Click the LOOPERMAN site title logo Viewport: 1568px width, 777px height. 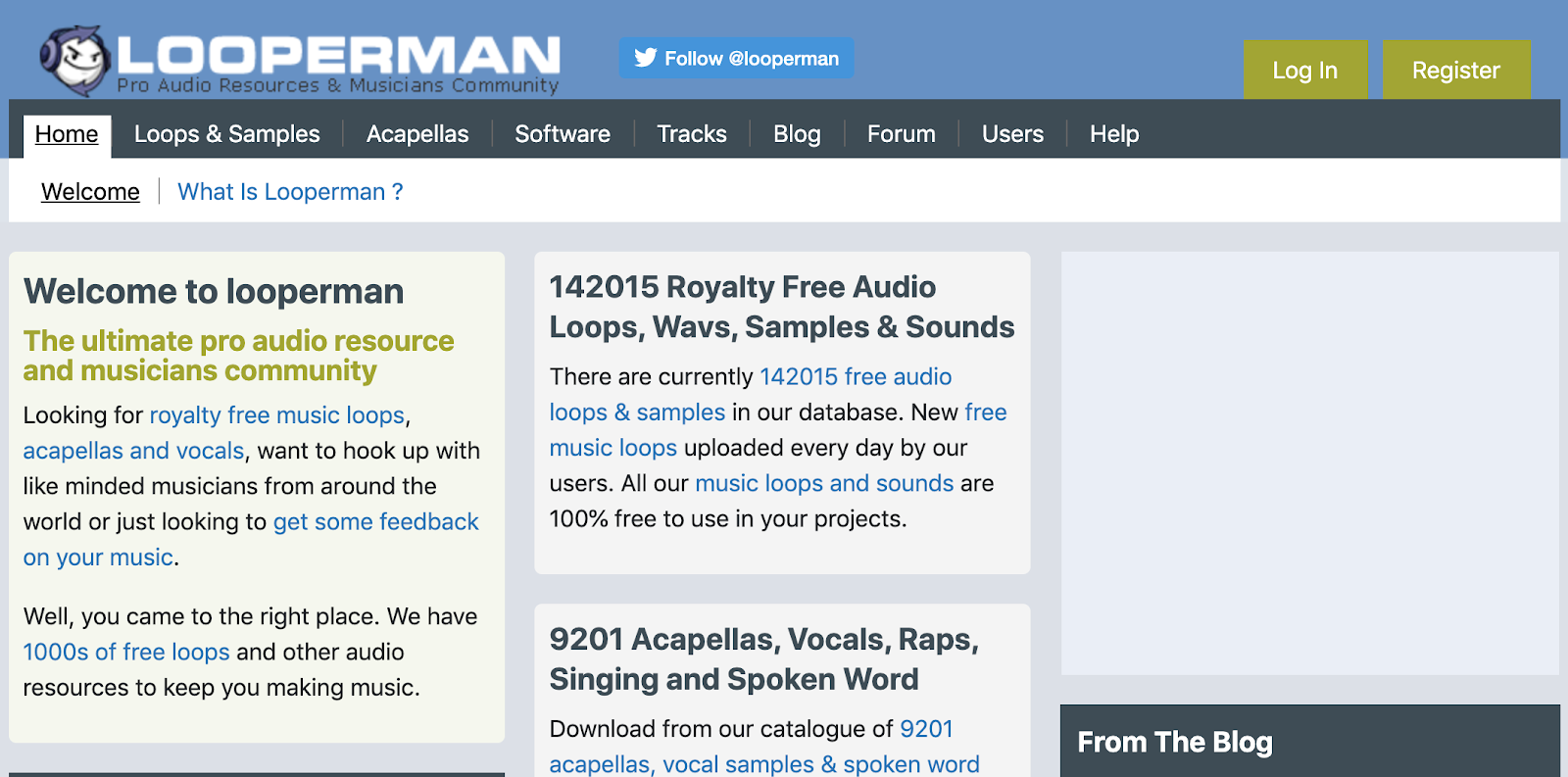tap(338, 56)
